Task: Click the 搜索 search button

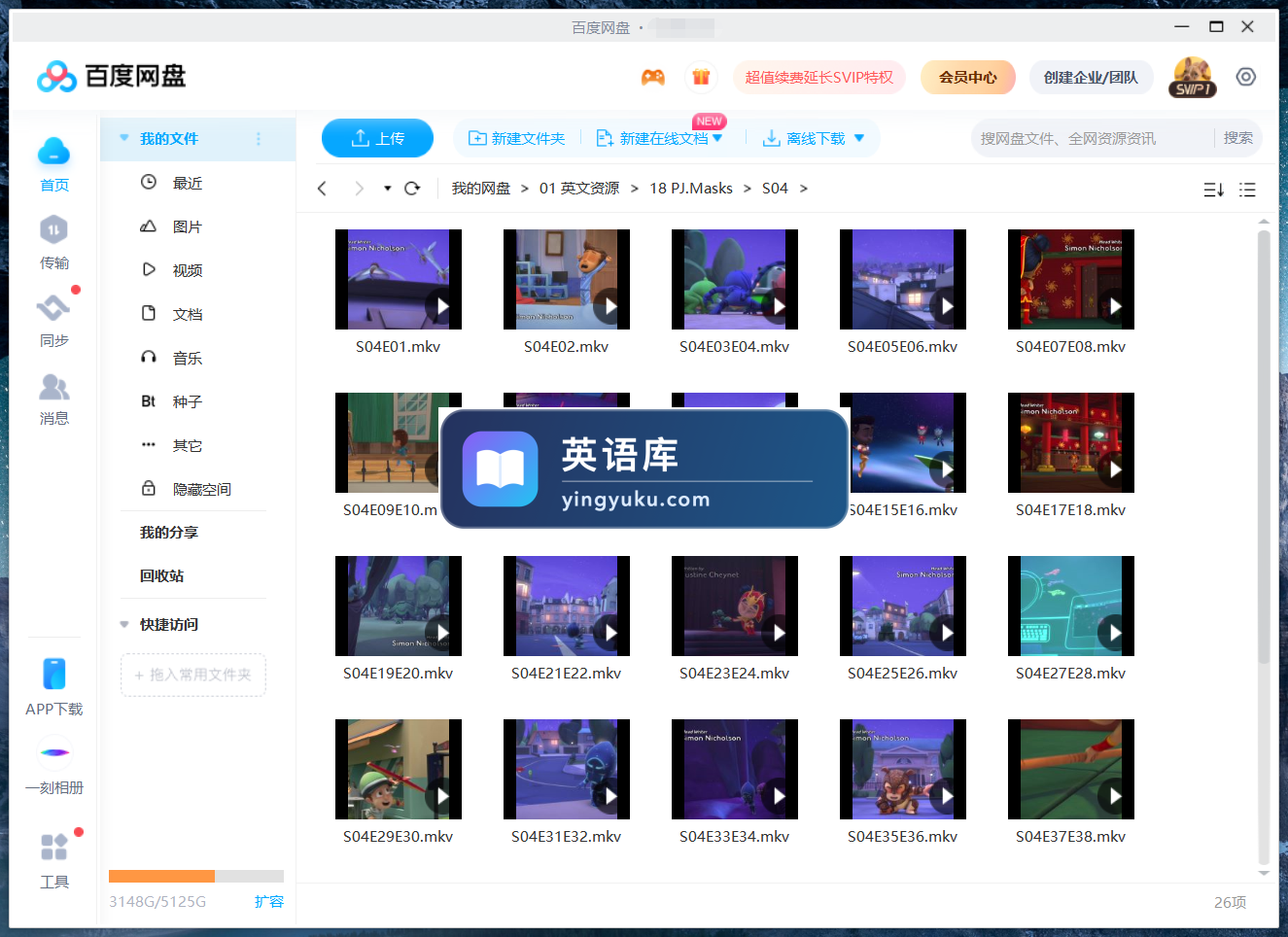Action: point(1238,138)
